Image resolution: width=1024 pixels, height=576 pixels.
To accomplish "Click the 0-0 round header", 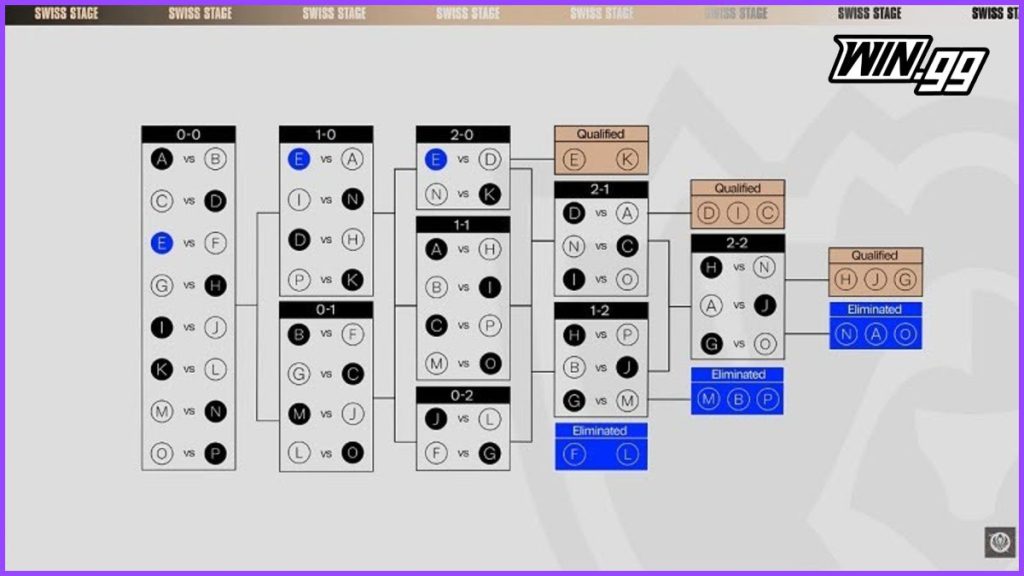I will (188, 135).
